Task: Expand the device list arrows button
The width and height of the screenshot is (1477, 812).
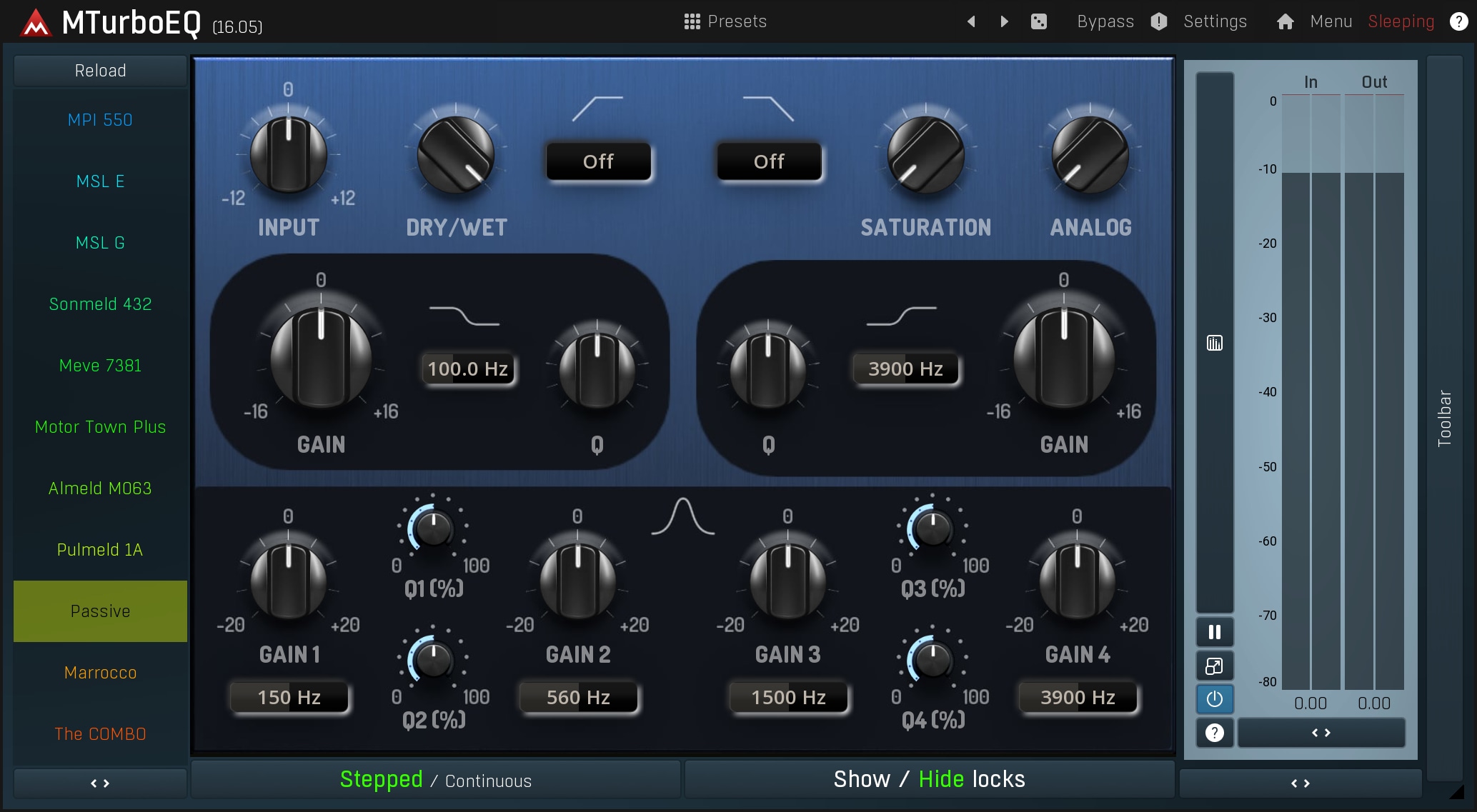Action: [100, 783]
